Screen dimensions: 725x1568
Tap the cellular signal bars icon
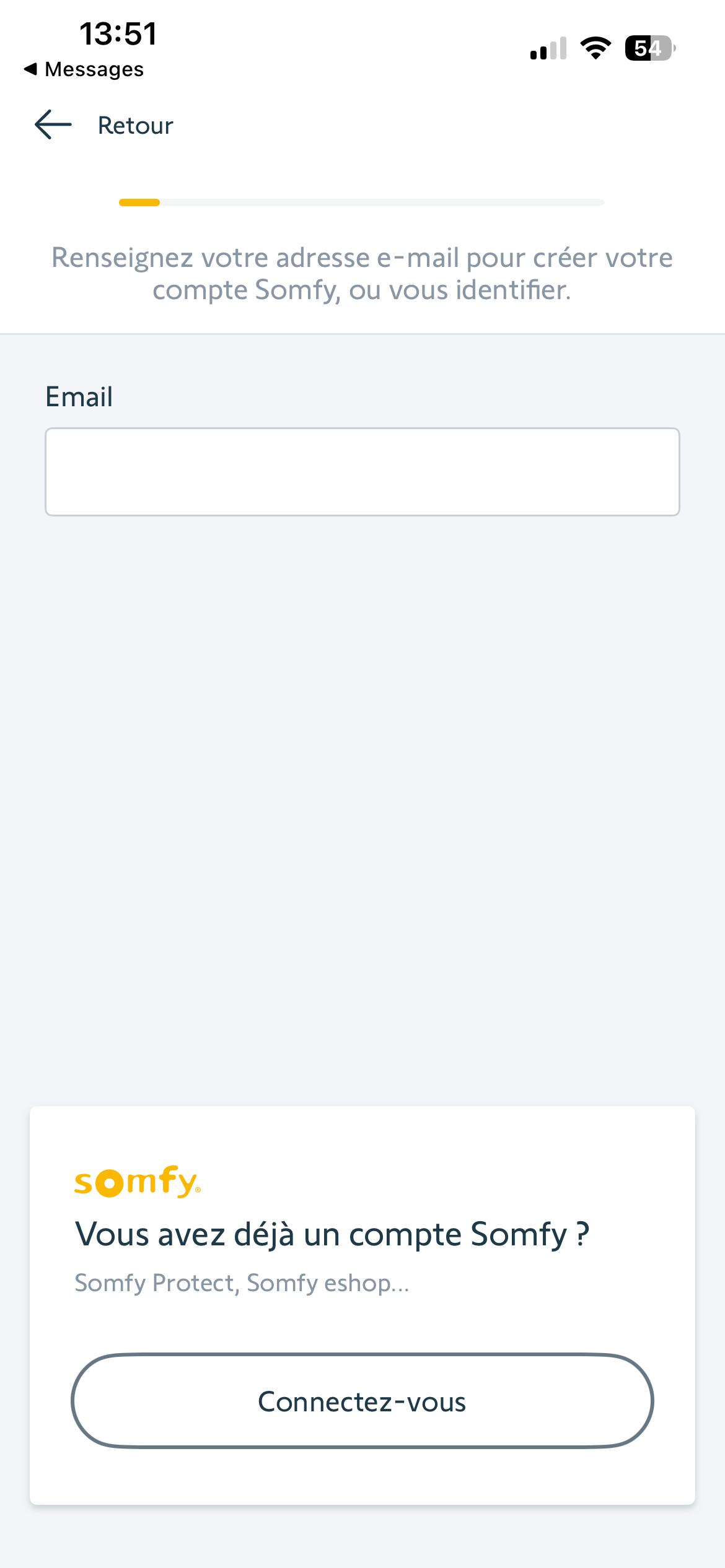pos(548,48)
